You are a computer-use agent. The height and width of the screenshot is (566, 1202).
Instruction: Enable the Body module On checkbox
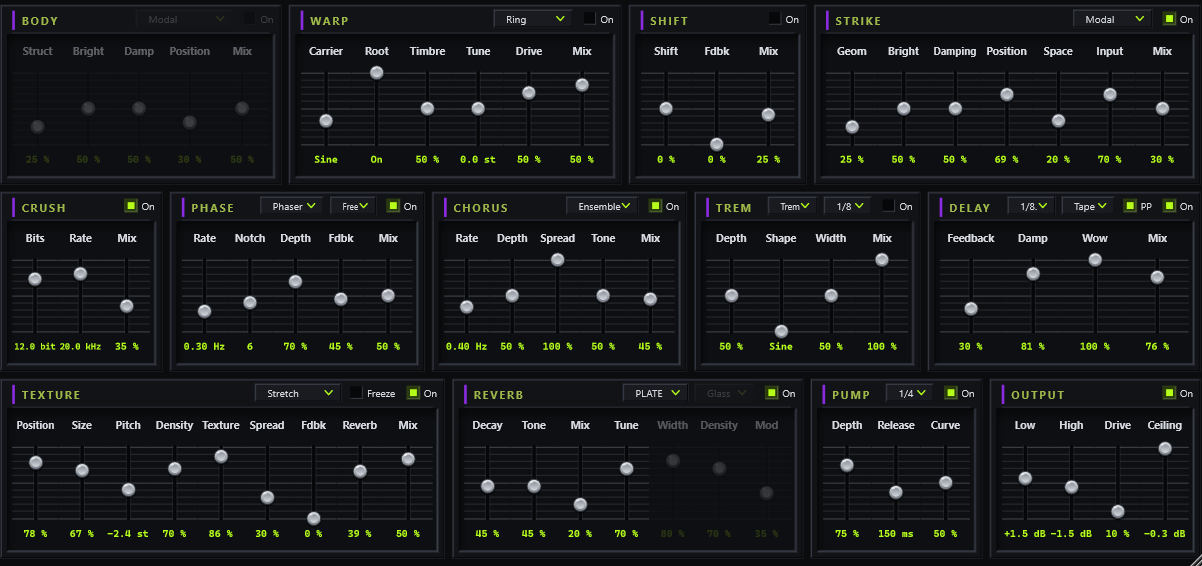250,19
